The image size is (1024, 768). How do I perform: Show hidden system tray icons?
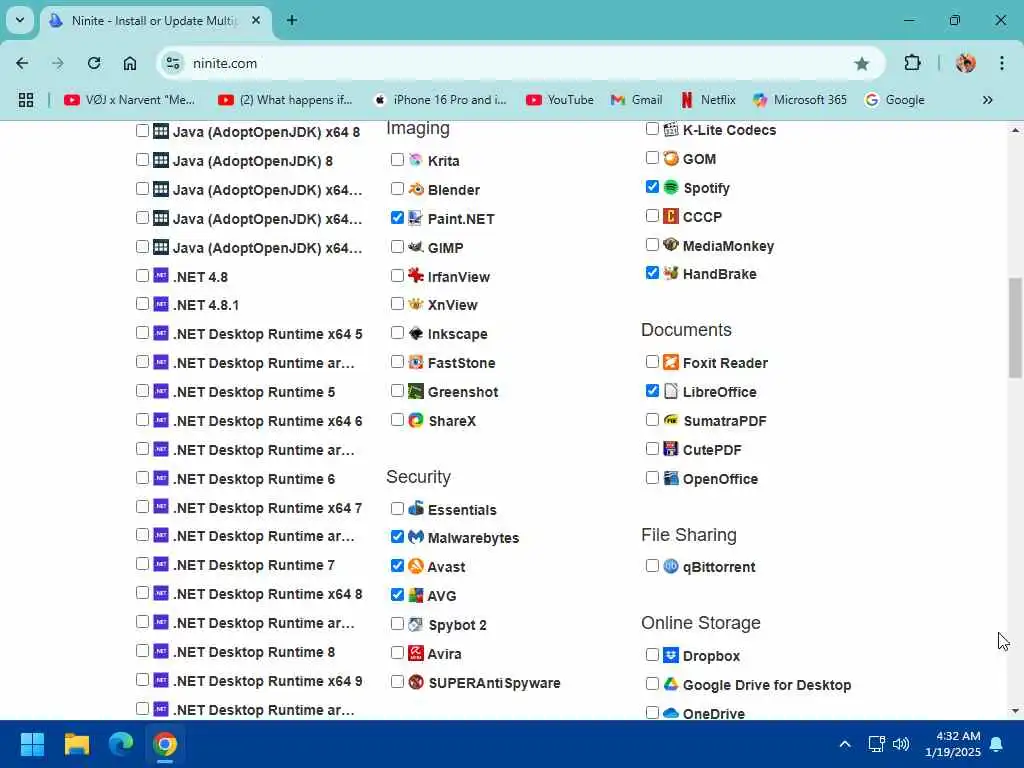(x=844, y=744)
